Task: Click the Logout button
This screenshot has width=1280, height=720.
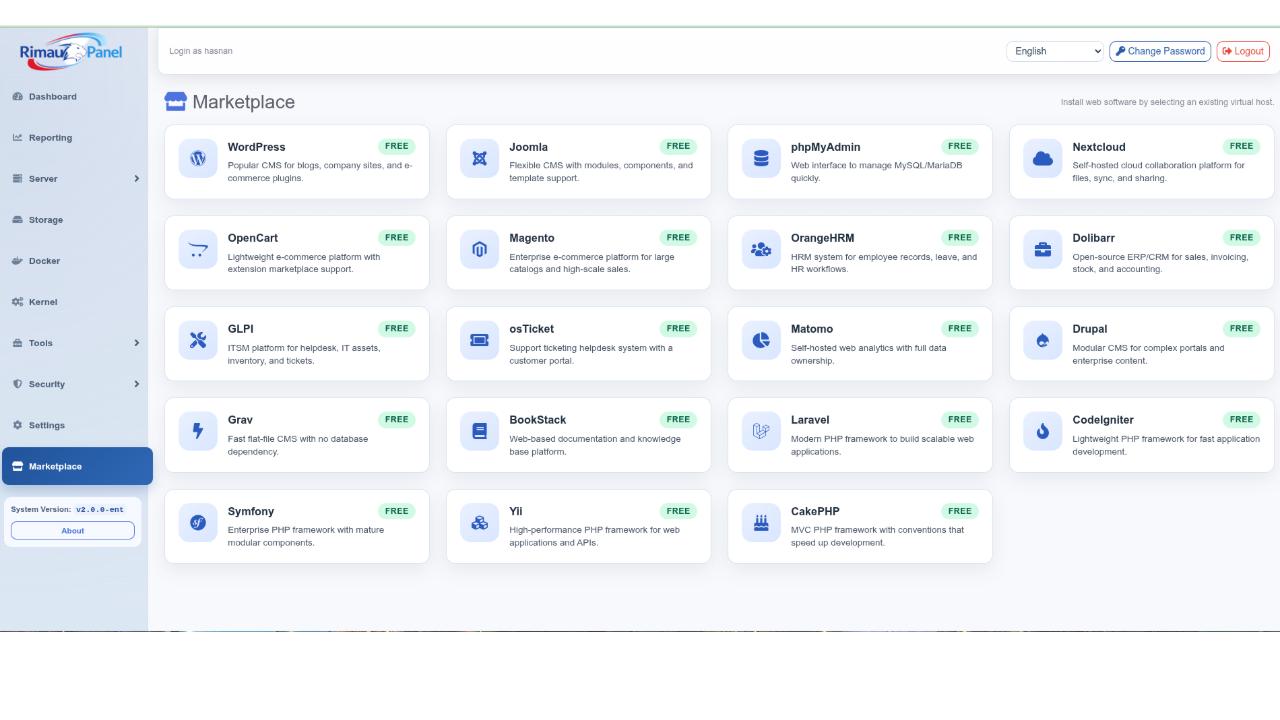Action: pyautogui.click(x=1243, y=51)
